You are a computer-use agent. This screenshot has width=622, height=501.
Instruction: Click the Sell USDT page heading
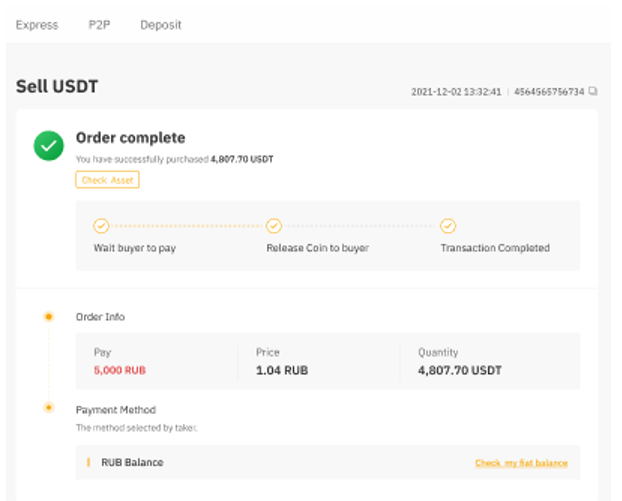pyautogui.click(x=57, y=87)
